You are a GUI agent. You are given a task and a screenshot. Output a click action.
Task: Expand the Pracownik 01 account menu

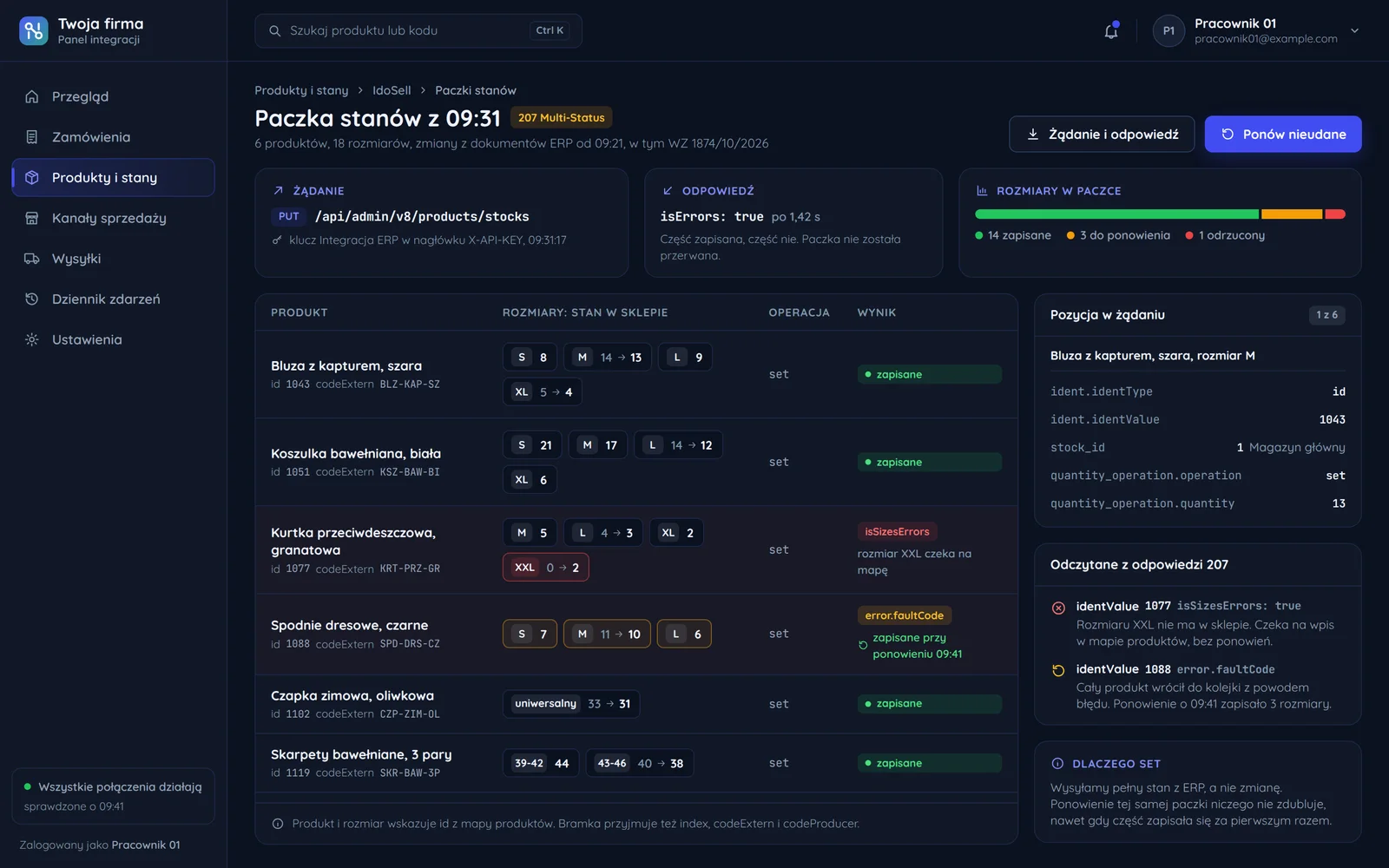click(1354, 31)
